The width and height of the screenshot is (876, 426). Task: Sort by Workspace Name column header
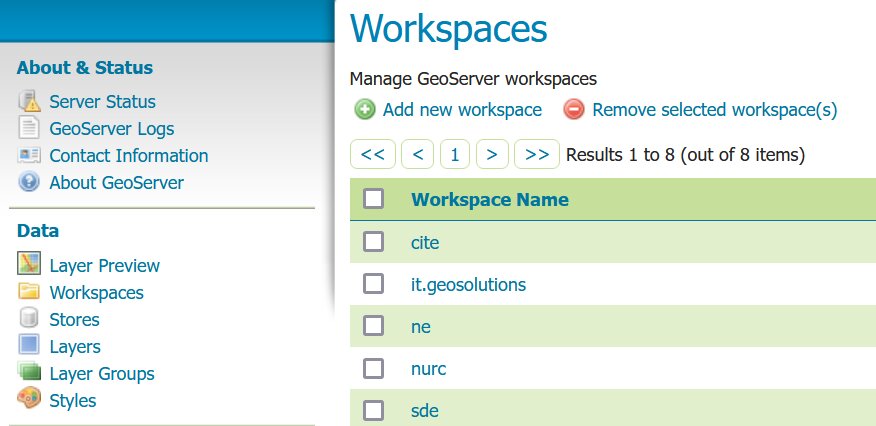[x=490, y=199]
